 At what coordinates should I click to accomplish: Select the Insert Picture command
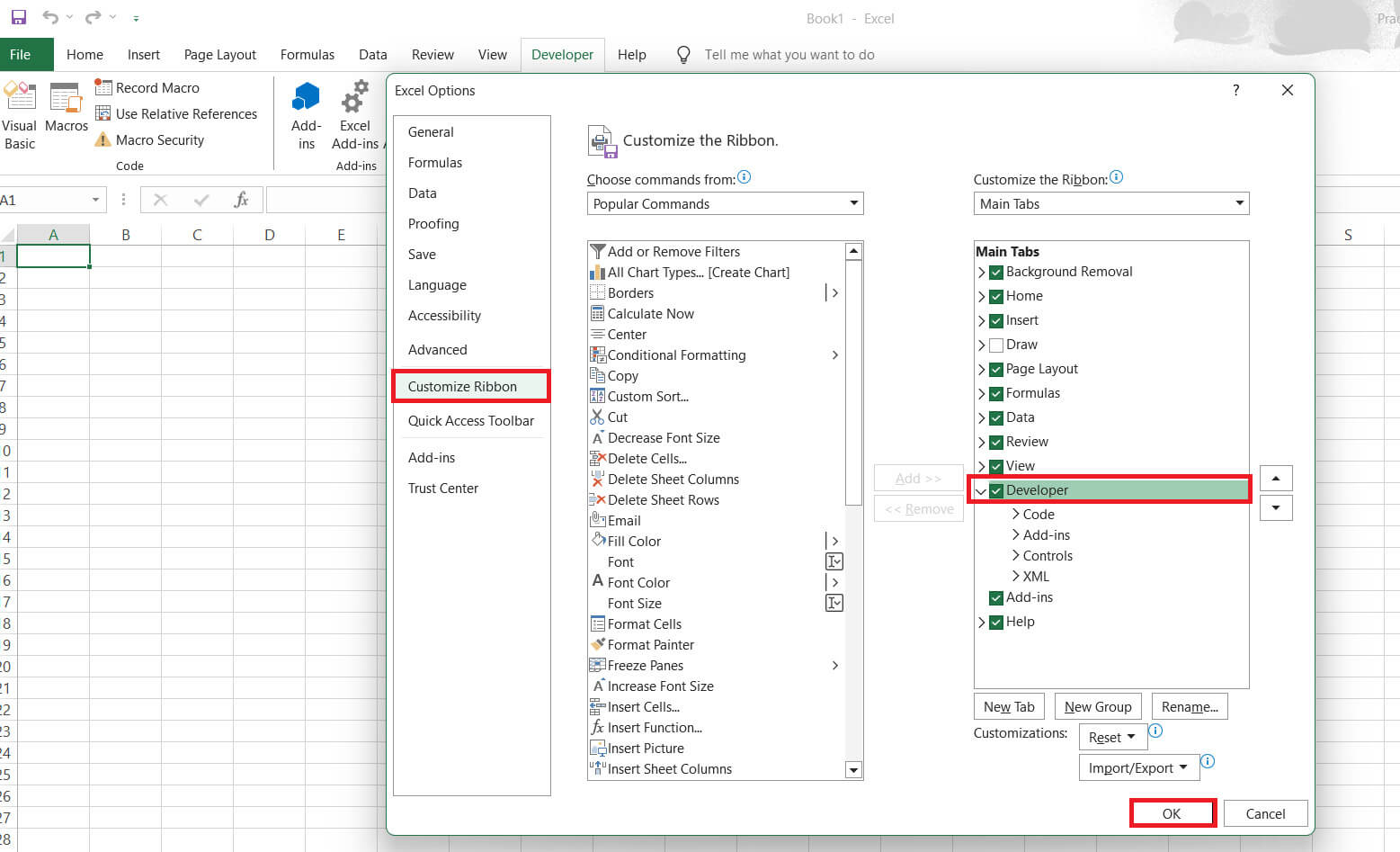pyautogui.click(x=715, y=748)
